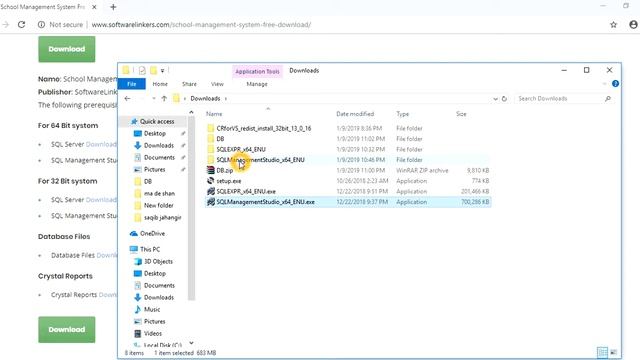Open New folder in navigation pane
The width and height of the screenshot is (640, 360).
click(158, 205)
